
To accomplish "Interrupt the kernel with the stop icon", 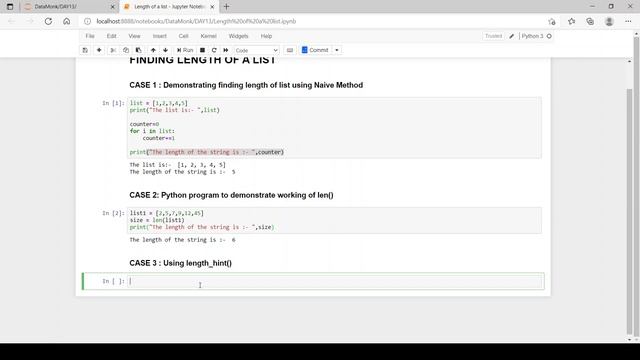I will click(202, 50).
